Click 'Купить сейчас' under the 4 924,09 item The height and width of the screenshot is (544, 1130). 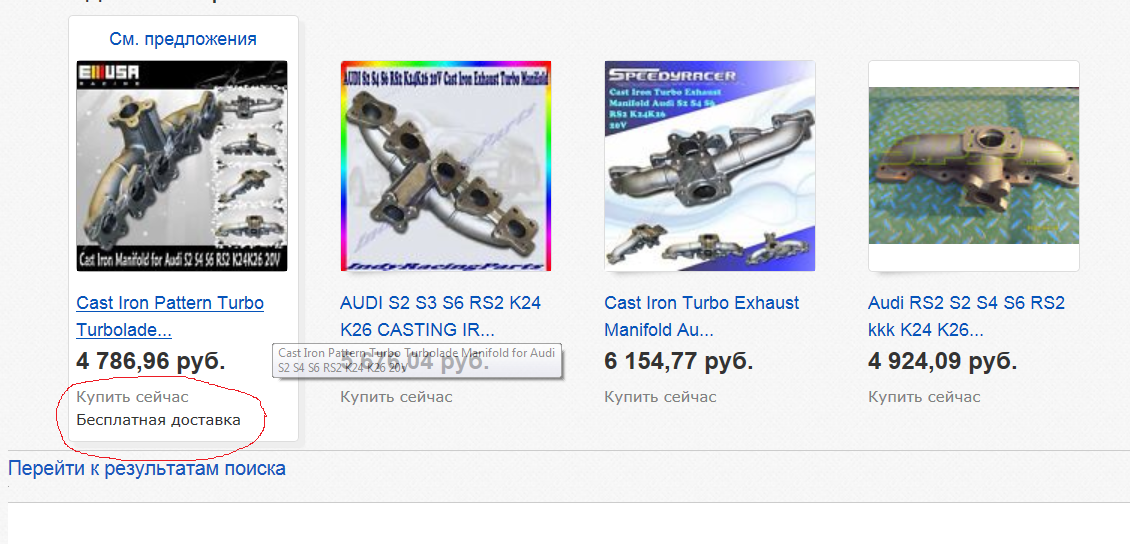pyautogui.click(x=924, y=397)
